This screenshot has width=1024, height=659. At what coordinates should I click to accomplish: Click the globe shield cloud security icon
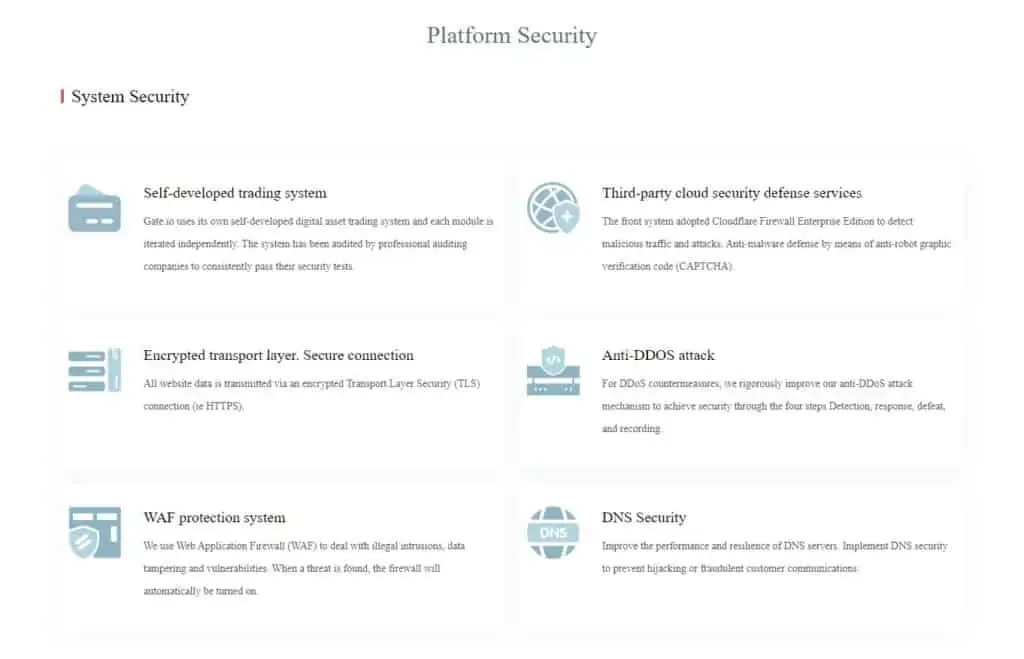pyautogui.click(x=554, y=208)
